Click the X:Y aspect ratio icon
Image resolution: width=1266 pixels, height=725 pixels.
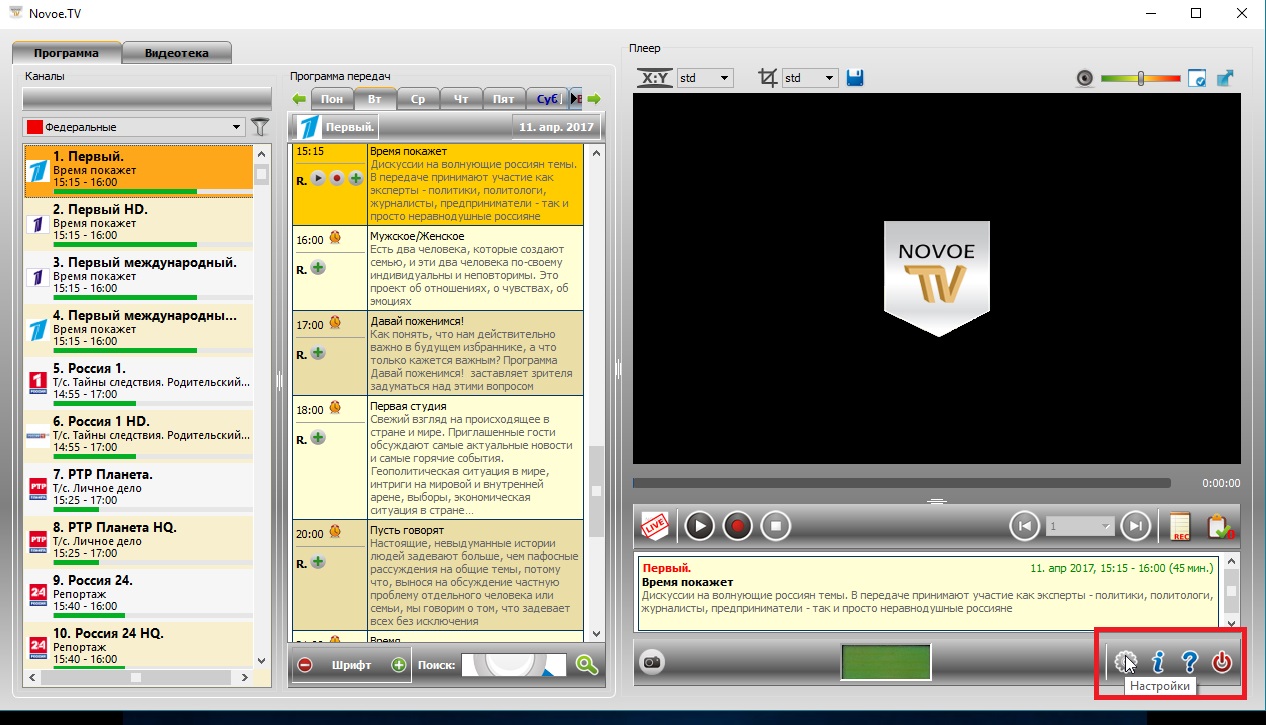pos(655,77)
